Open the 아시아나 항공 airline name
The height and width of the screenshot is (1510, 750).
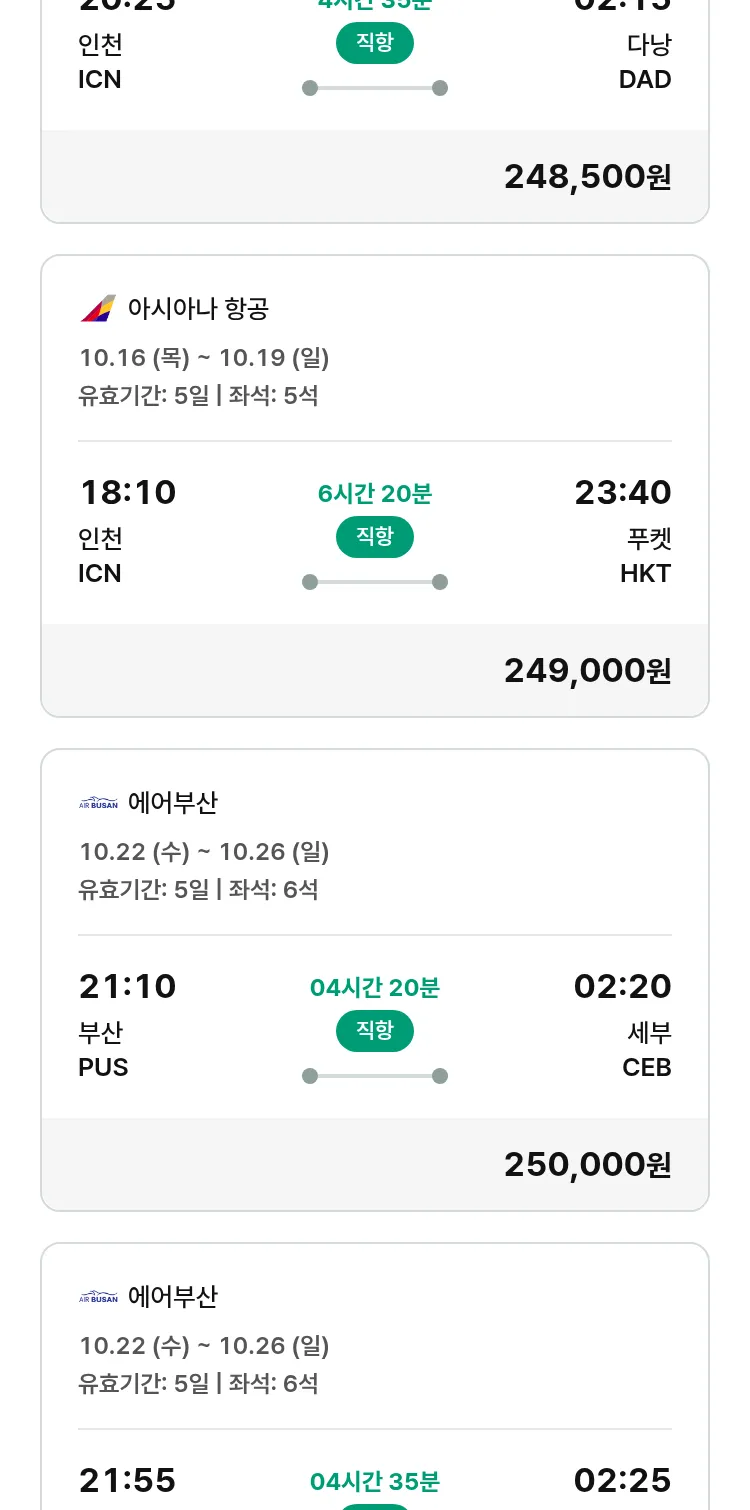[x=198, y=308]
